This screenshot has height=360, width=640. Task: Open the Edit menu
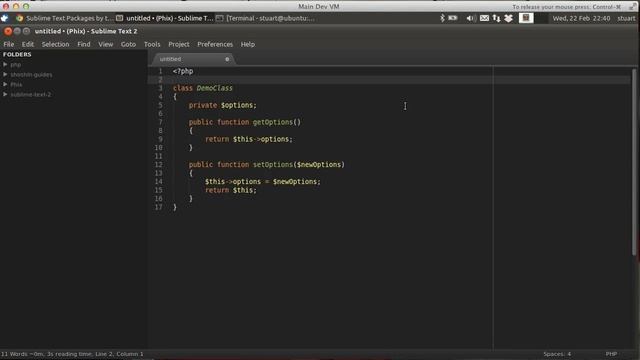(x=28, y=44)
